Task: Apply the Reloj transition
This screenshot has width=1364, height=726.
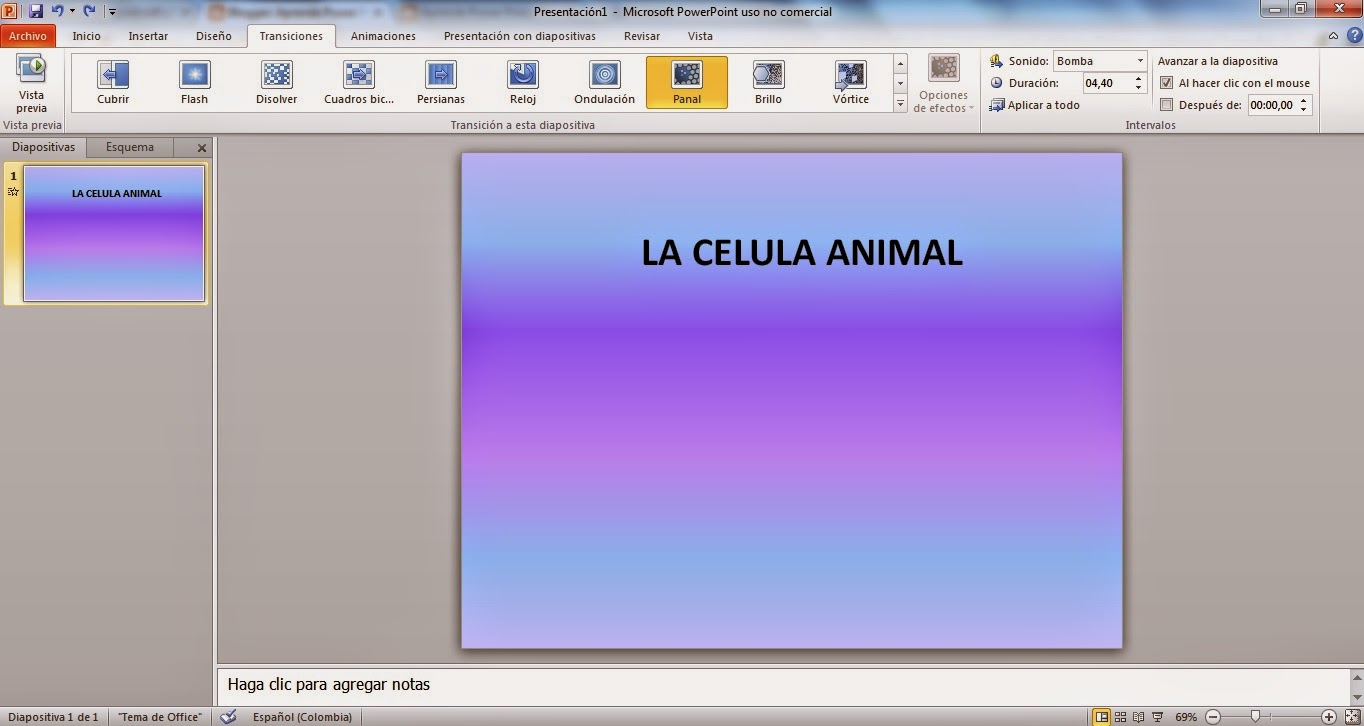Action: pos(522,80)
